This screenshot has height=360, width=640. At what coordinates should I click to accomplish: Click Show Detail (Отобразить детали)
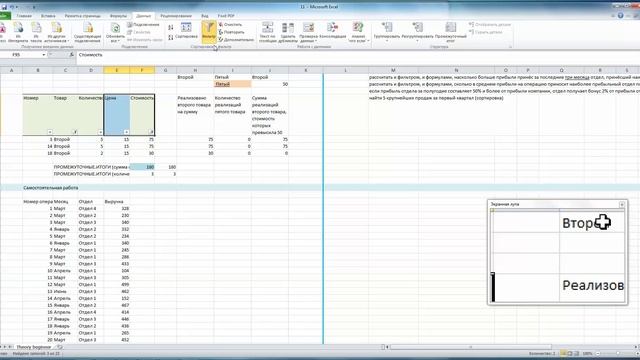pyautogui.click(x=490, y=25)
